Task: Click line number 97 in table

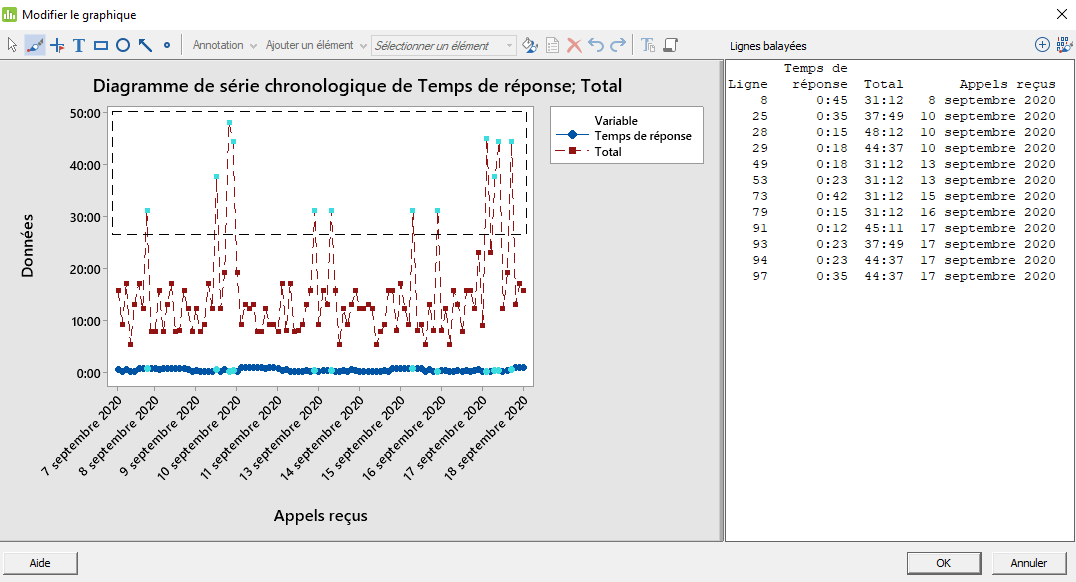Action: (760, 277)
